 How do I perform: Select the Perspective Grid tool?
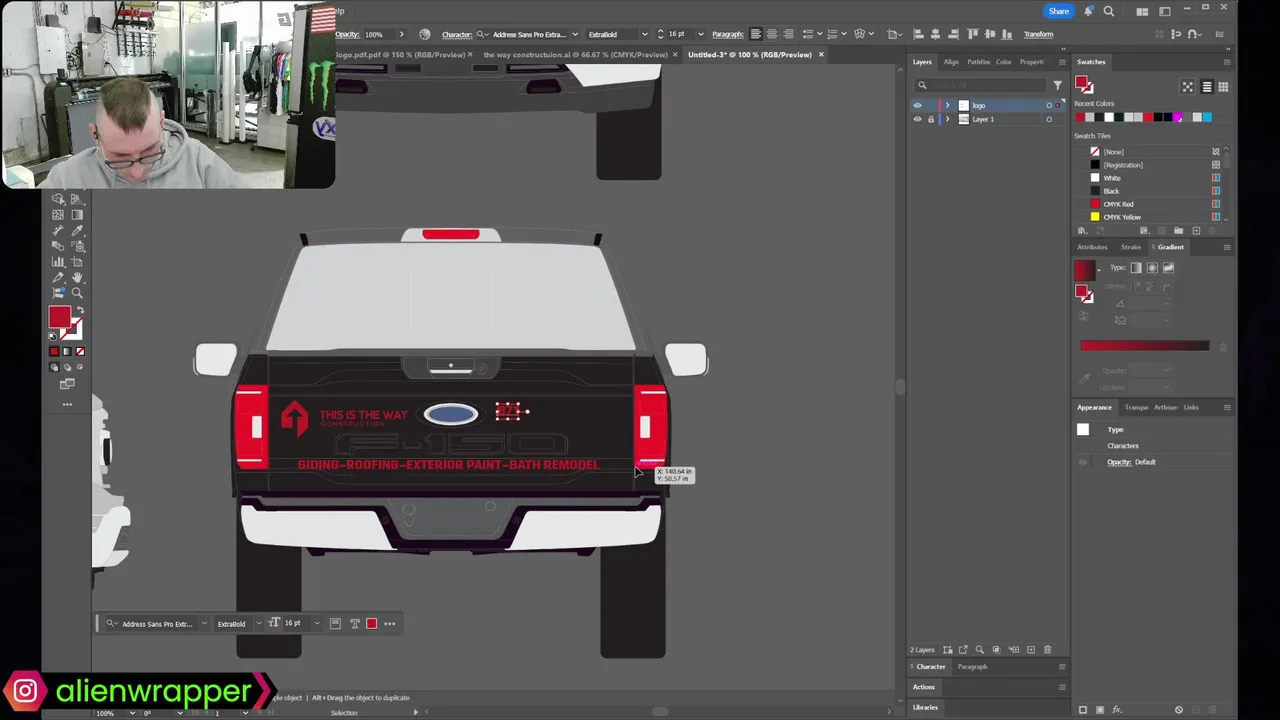tap(77, 199)
